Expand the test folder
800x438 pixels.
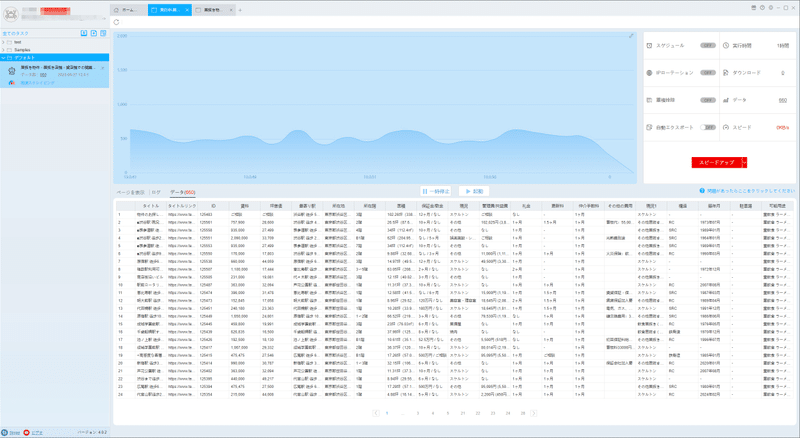(x=3, y=42)
